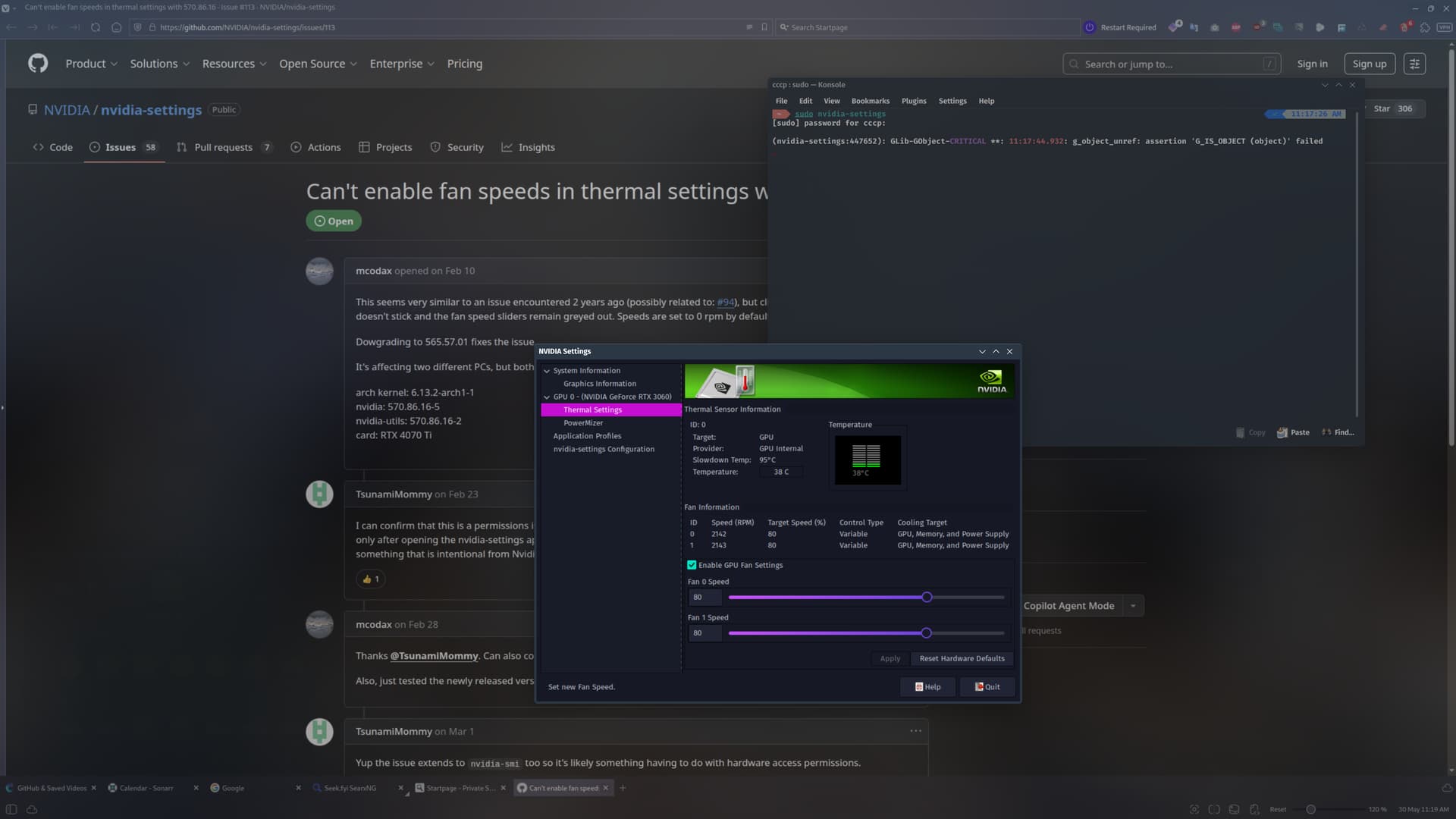
Task: Open the Settings menu in Konsole
Action: coord(952,101)
